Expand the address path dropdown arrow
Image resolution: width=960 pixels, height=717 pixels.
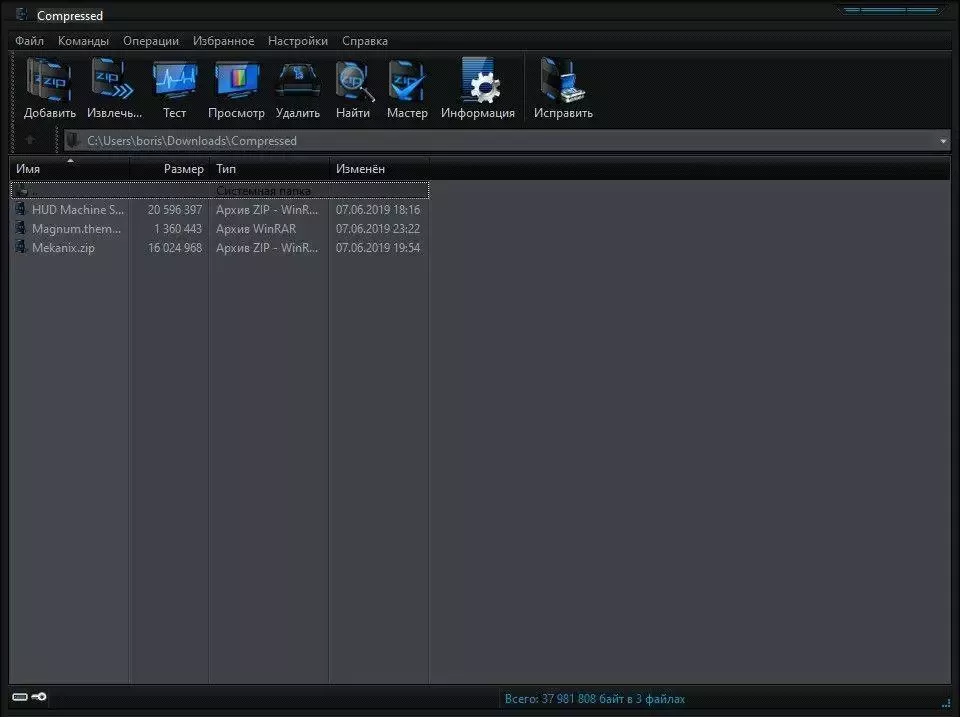click(943, 141)
